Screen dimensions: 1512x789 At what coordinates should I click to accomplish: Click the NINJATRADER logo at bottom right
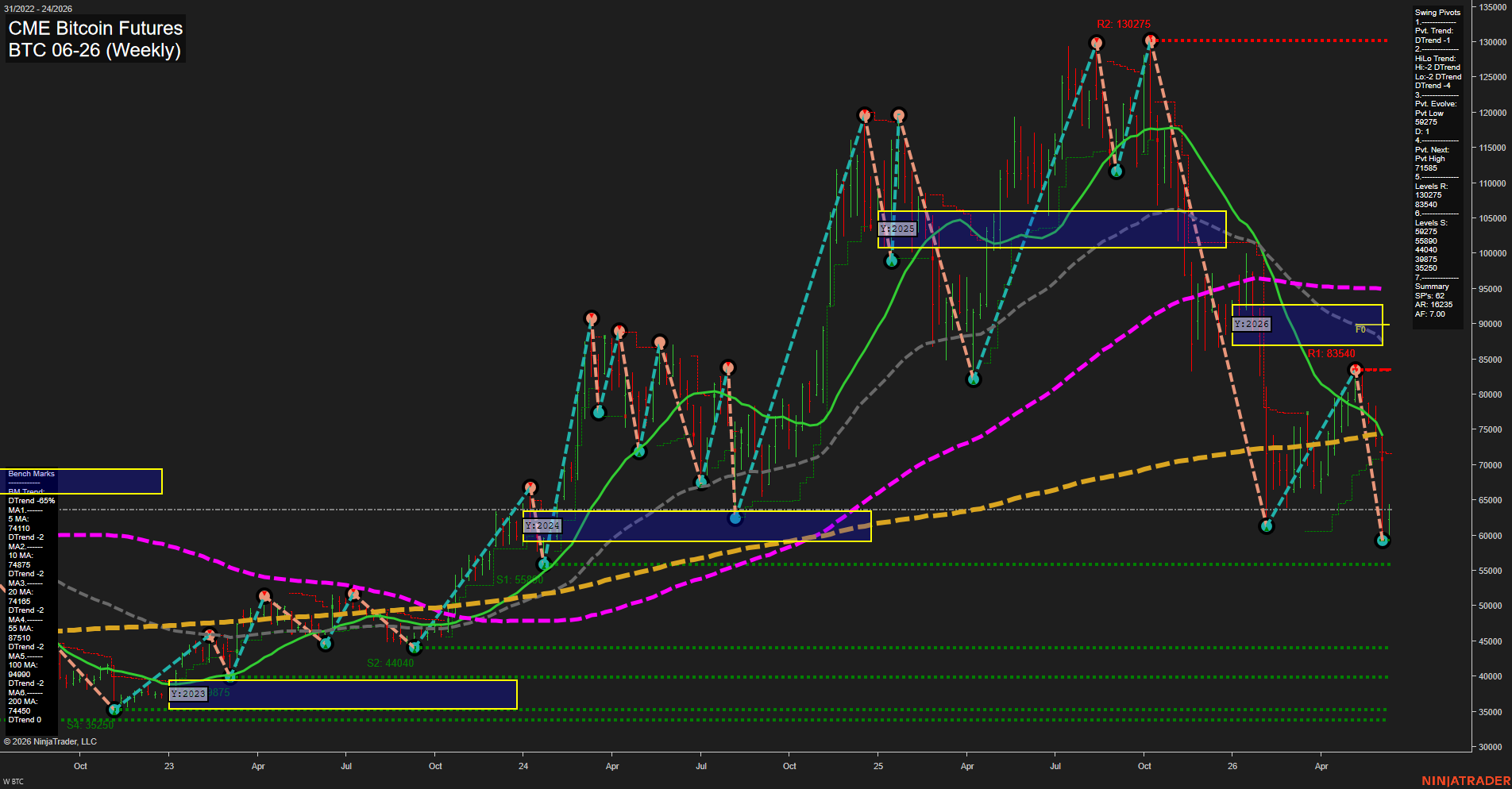click(x=1466, y=781)
